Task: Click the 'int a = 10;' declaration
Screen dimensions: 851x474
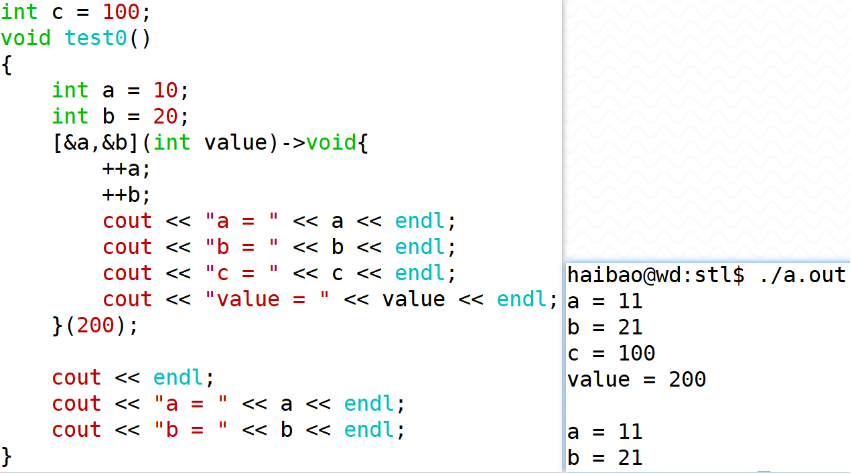Action: click(x=120, y=90)
